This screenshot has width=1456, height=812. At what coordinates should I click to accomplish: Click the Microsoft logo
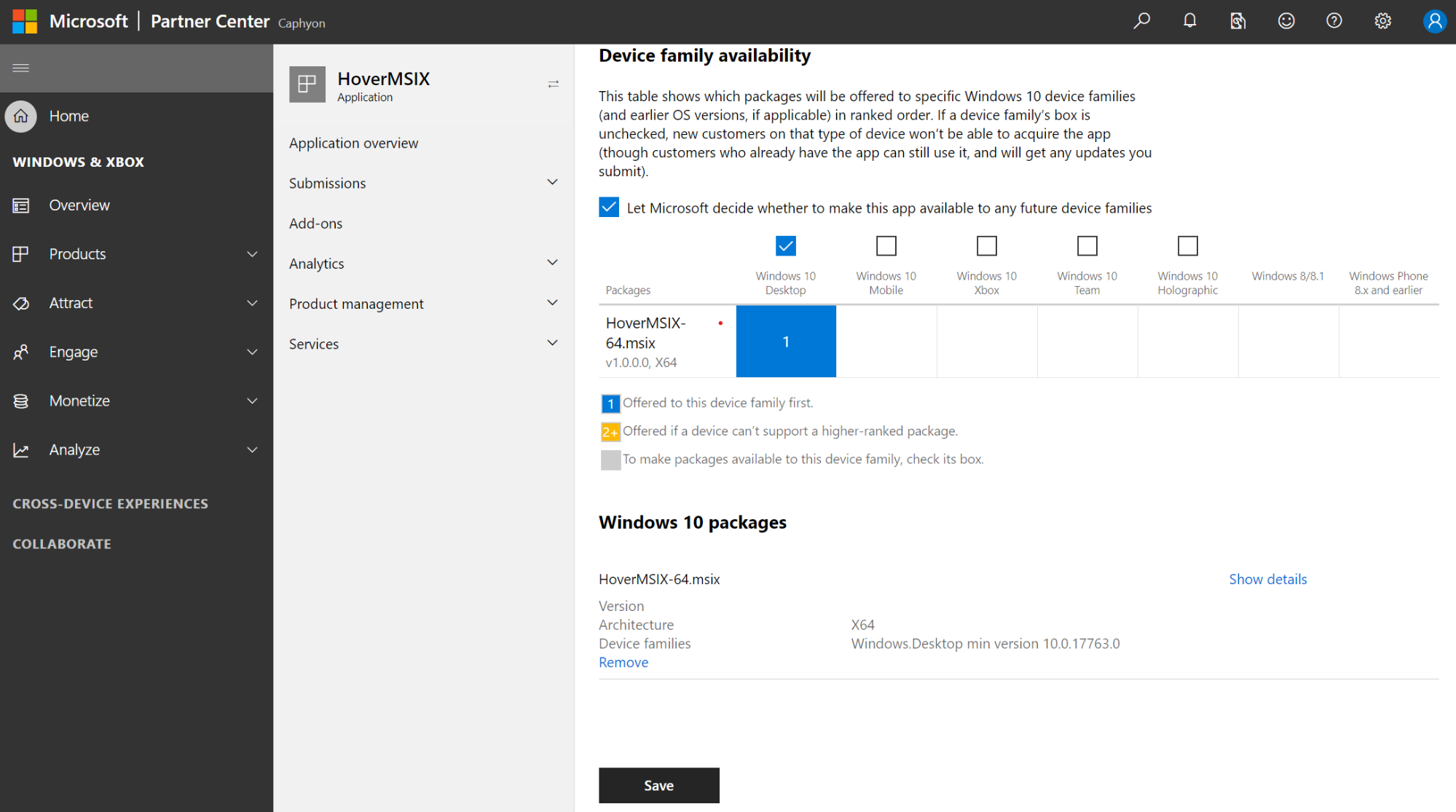pyautogui.click(x=25, y=21)
